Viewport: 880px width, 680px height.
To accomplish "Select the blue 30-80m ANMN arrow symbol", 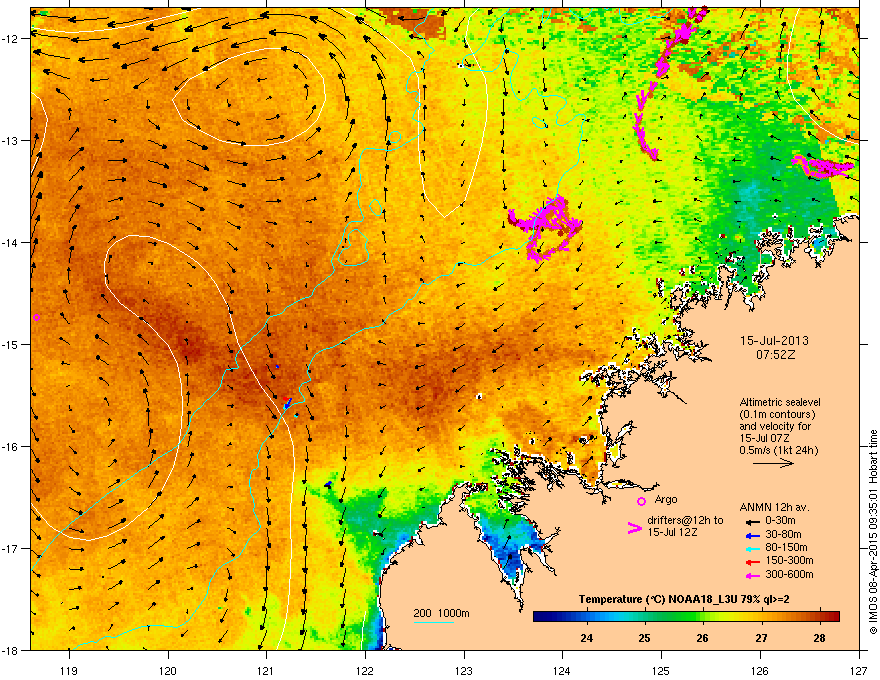I will (751, 535).
